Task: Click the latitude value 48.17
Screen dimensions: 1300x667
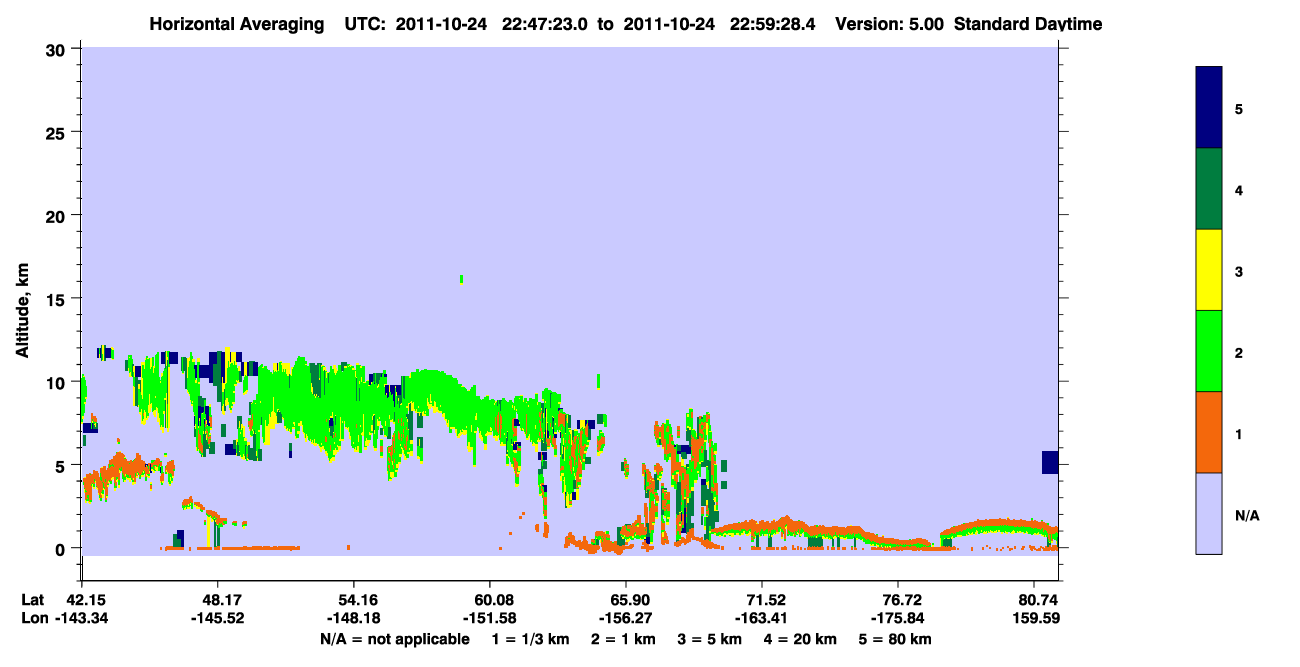Action: pos(218,600)
